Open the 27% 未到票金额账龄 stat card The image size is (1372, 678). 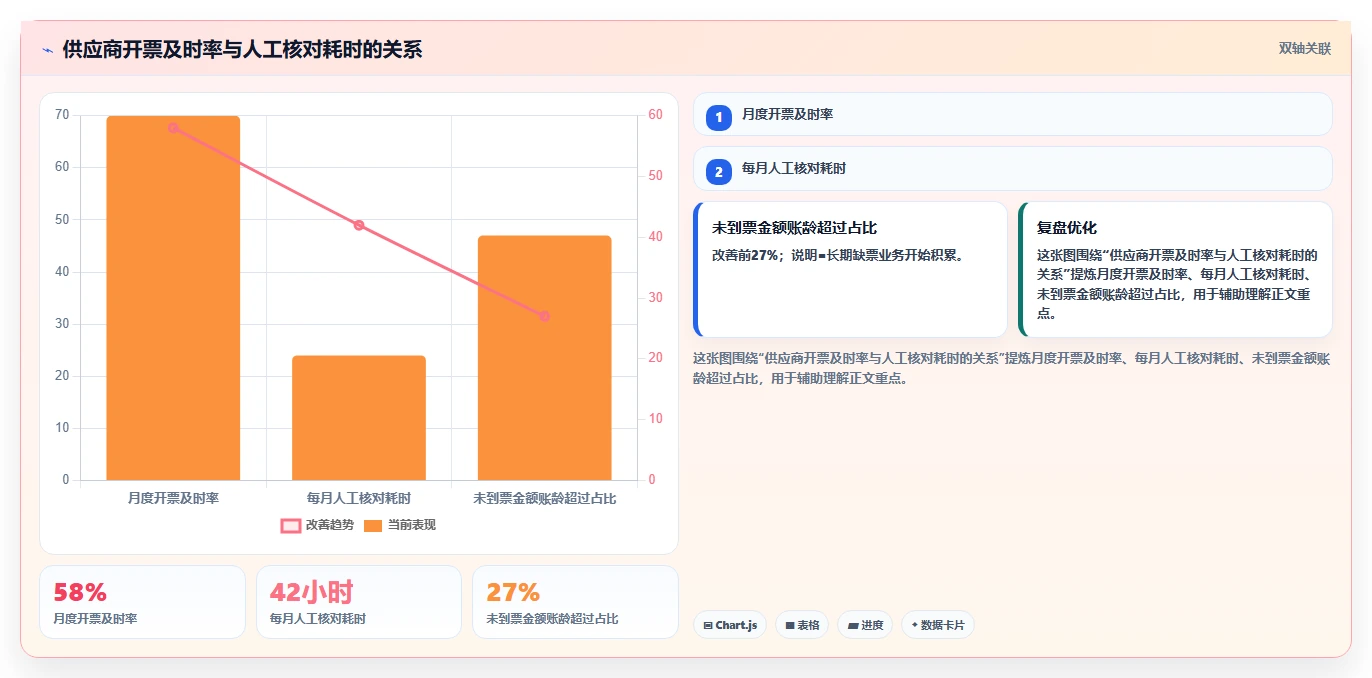point(575,602)
